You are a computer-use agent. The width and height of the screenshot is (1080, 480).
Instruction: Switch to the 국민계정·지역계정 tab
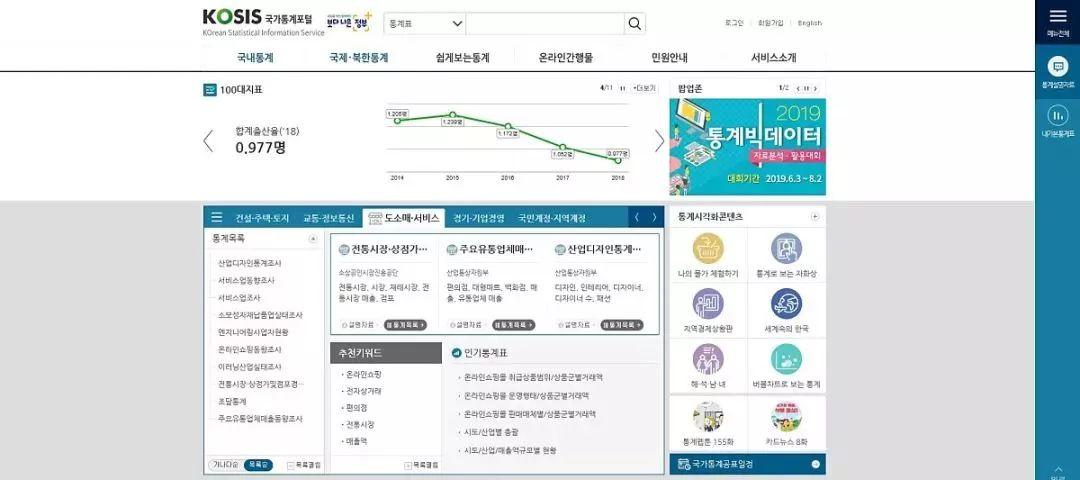pyautogui.click(x=552, y=218)
